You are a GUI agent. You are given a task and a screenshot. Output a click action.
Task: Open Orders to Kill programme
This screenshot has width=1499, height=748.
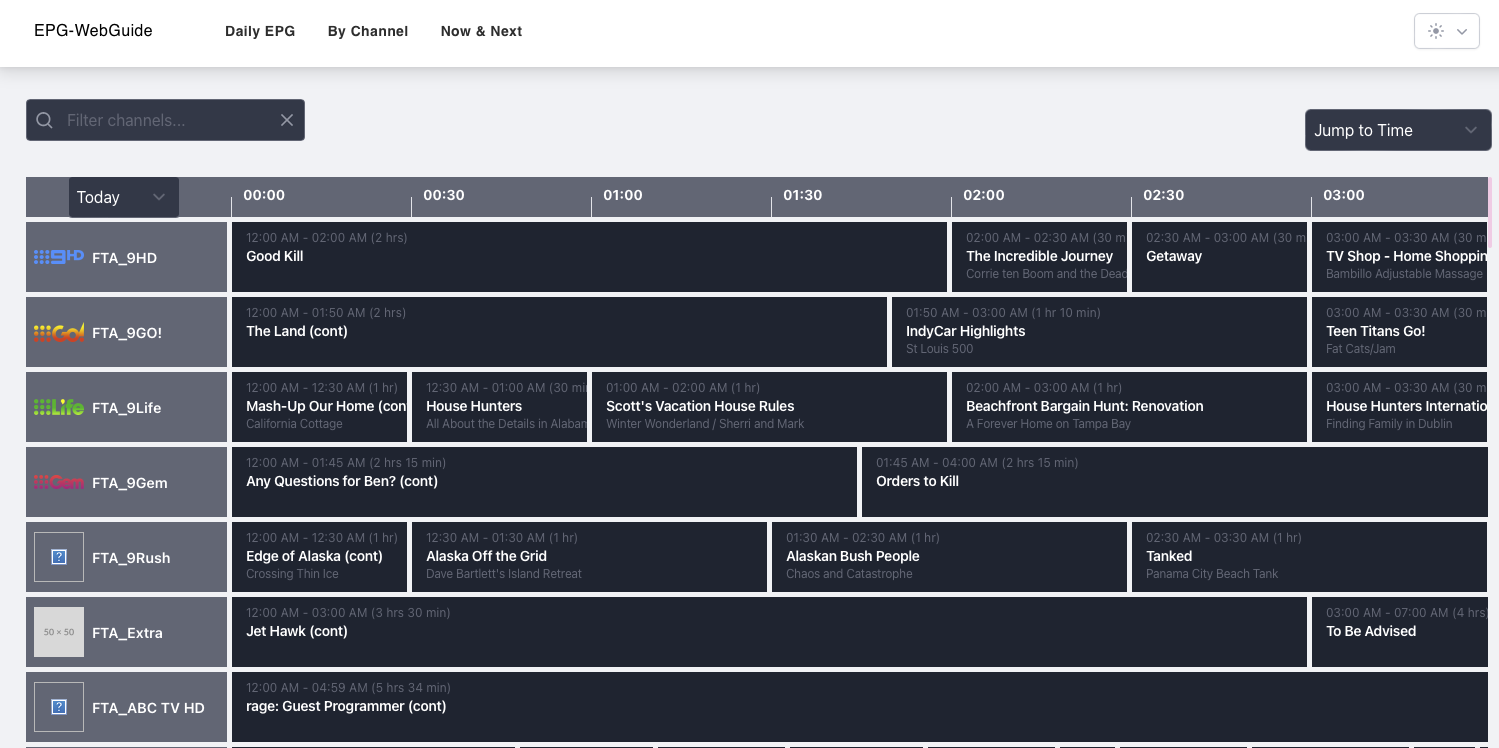click(1175, 482)
